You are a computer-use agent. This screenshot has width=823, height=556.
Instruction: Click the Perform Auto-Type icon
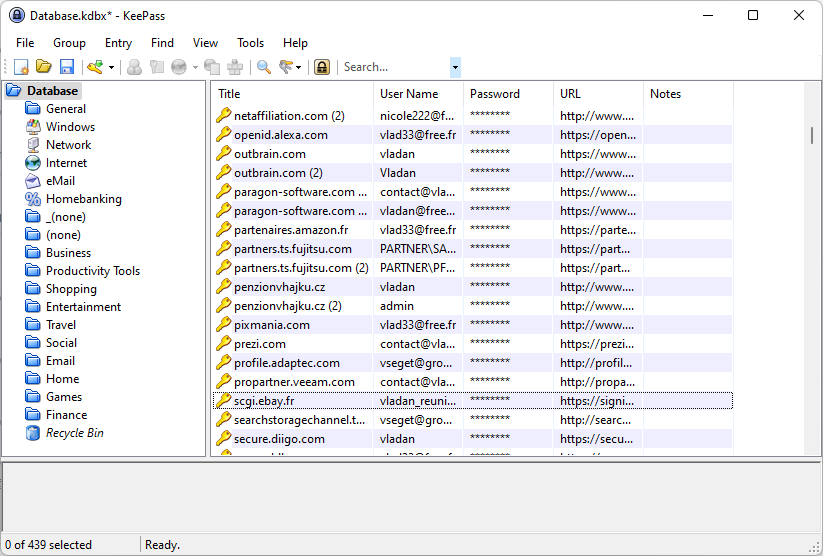(x=235, y=67)
